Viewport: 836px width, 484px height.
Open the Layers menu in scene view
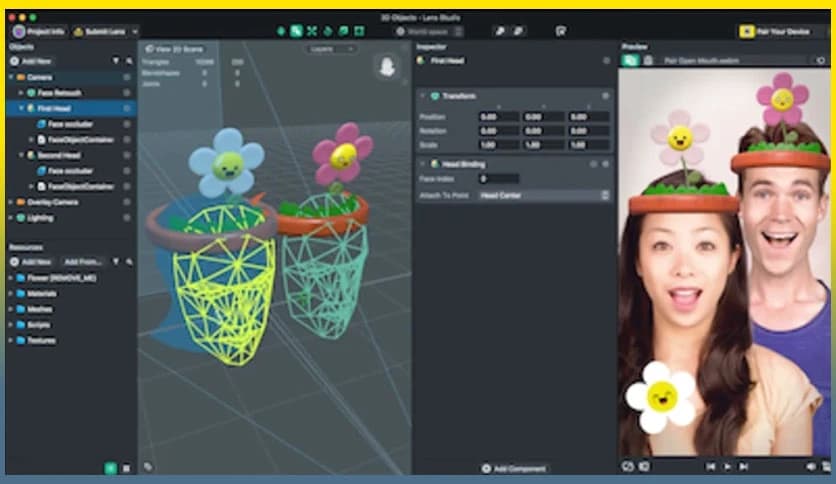332,48
